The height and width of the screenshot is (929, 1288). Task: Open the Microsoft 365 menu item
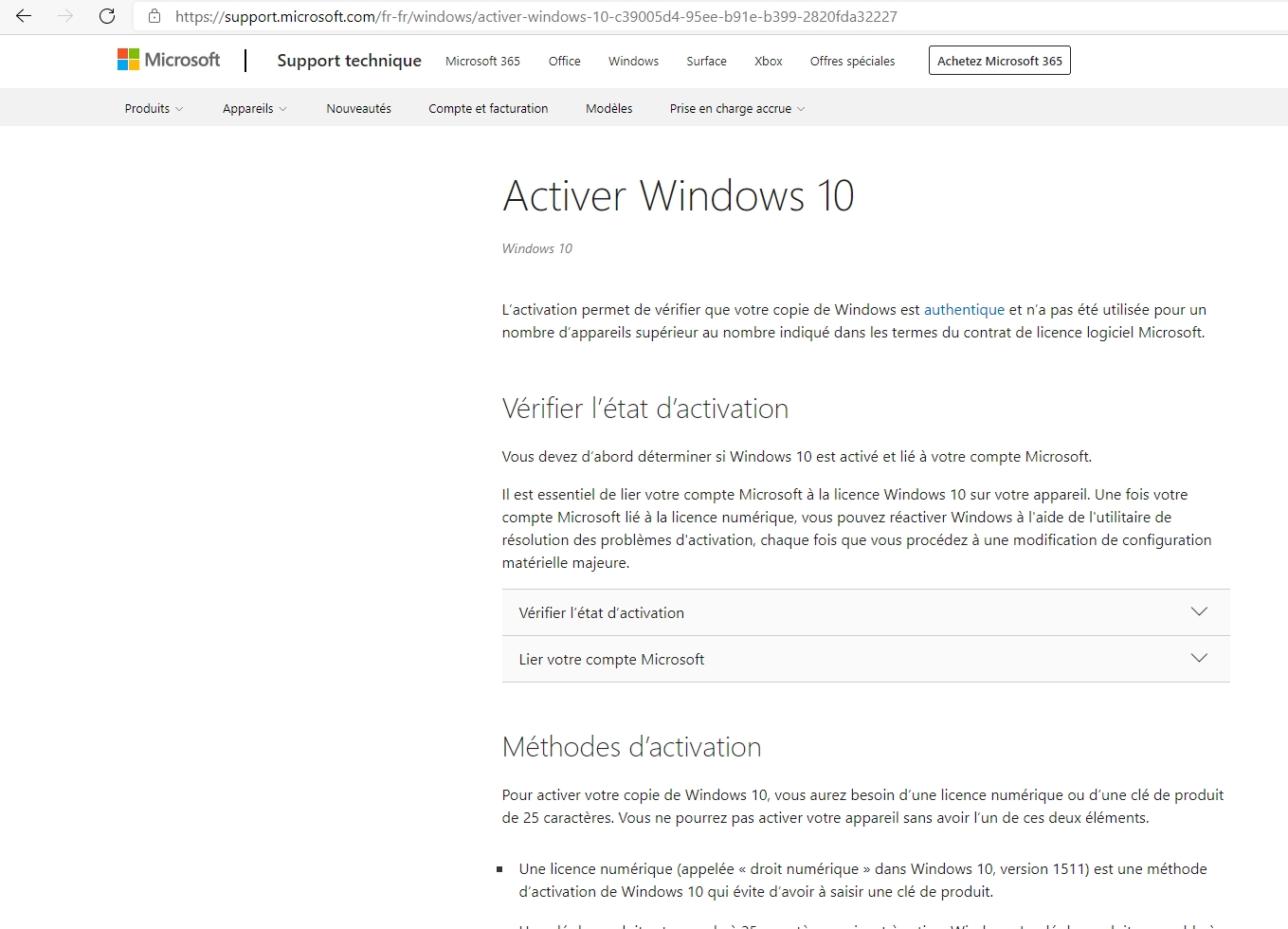[482, 61]
